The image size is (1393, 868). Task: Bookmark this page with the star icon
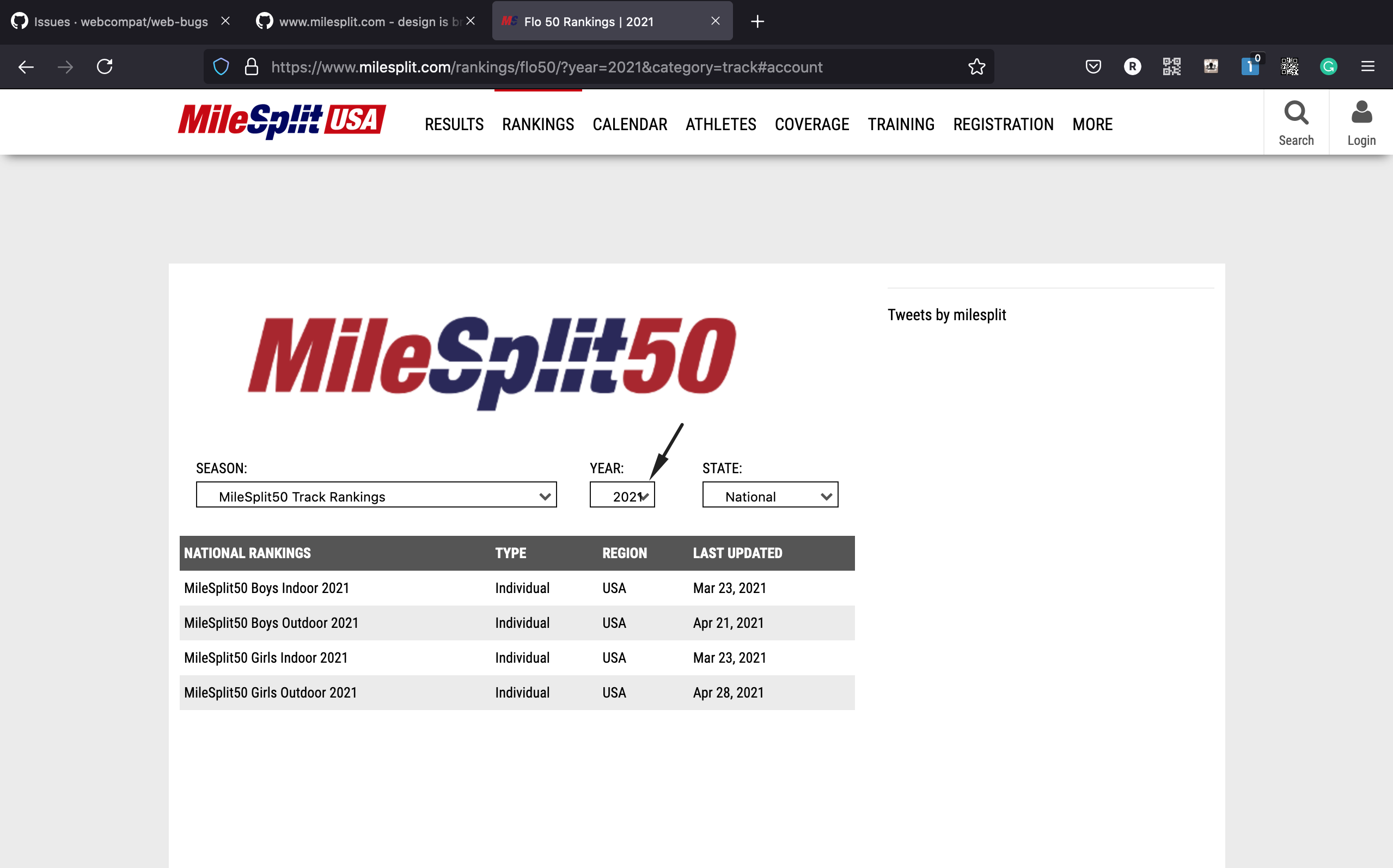click(x=976, y=67)
